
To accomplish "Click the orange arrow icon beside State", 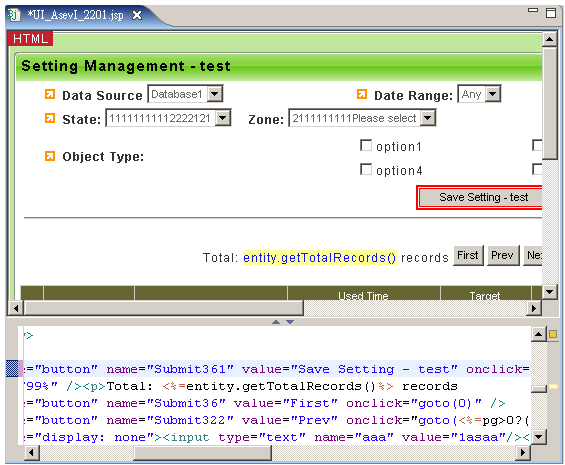I will tap(50, 118).
